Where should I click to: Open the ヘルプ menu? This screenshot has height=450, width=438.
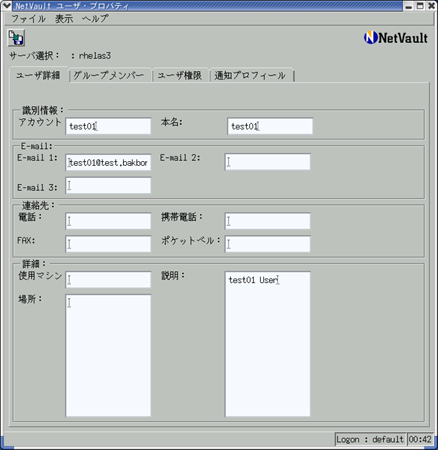[95, 19]
